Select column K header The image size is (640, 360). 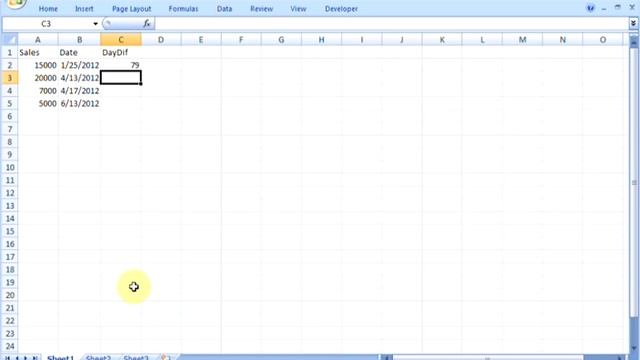pos(442,40)
